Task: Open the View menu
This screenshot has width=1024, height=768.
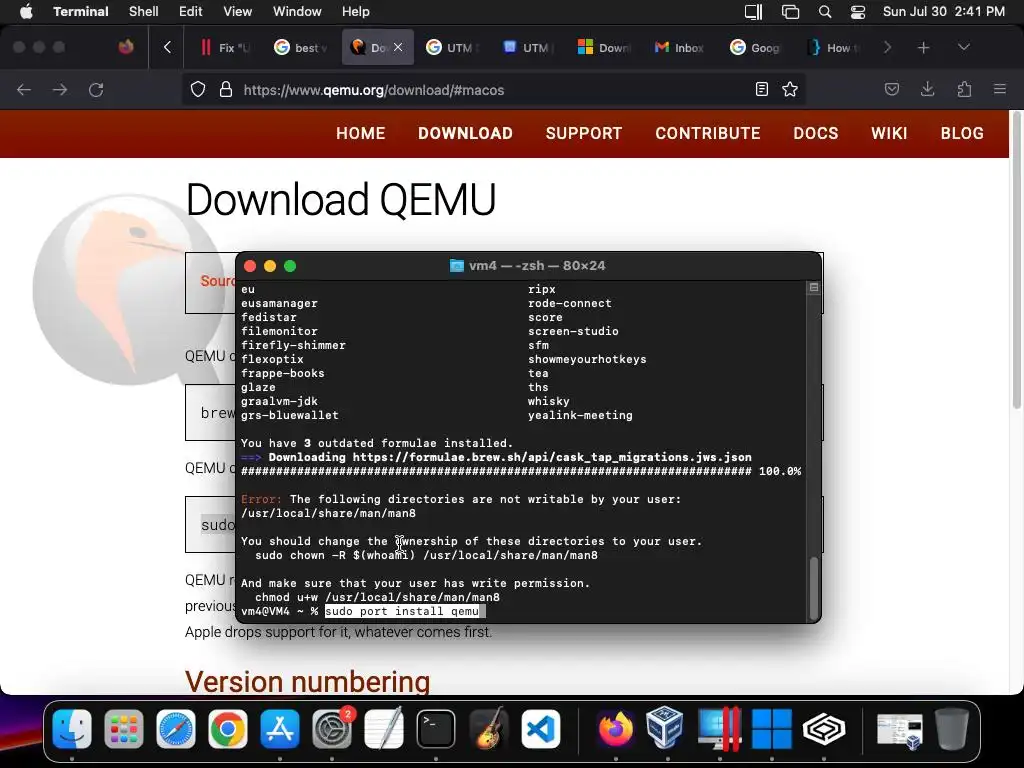Action: 237,12
